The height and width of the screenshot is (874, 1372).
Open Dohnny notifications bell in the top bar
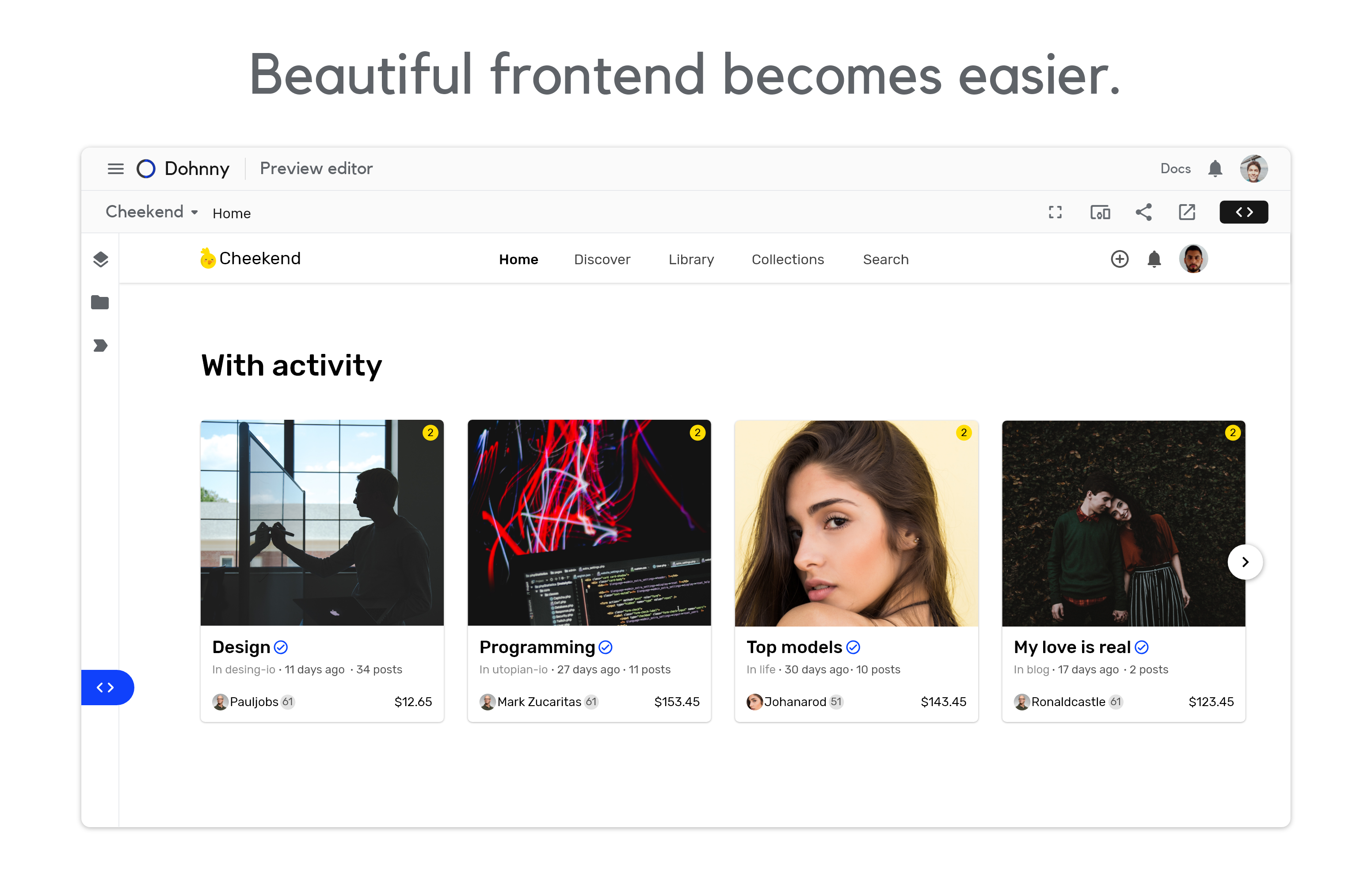(1215, 169)
